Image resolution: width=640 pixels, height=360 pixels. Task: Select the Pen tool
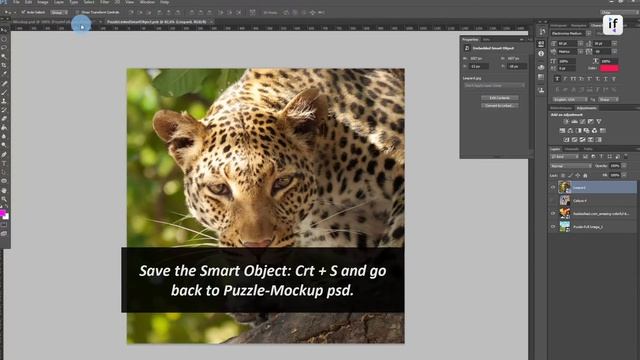click(4, 155)
